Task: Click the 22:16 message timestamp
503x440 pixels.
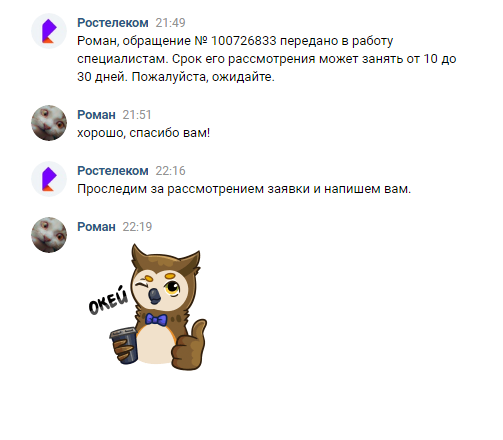Action: coord(170,171)
